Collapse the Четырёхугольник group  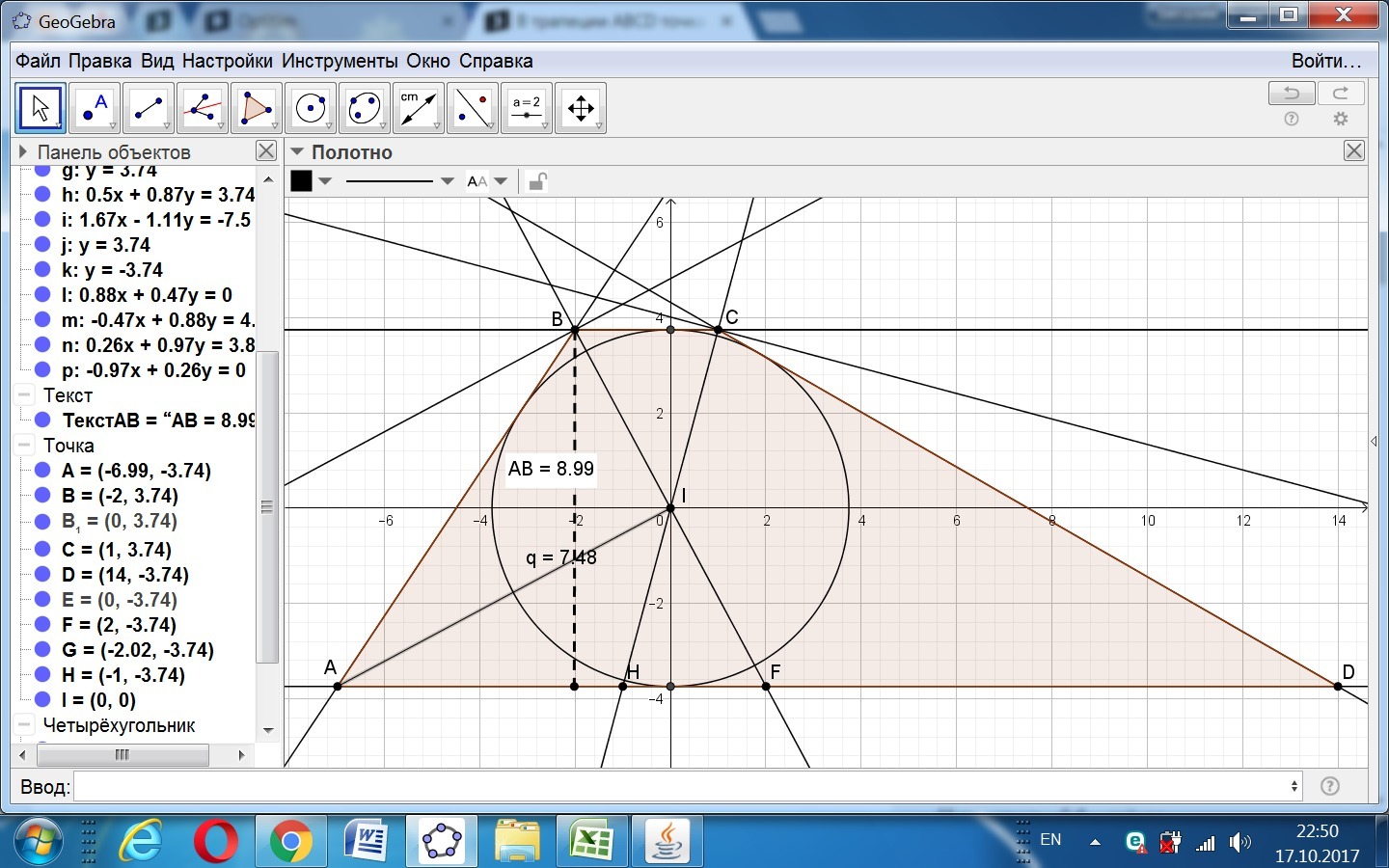click(x=24, y=725)
